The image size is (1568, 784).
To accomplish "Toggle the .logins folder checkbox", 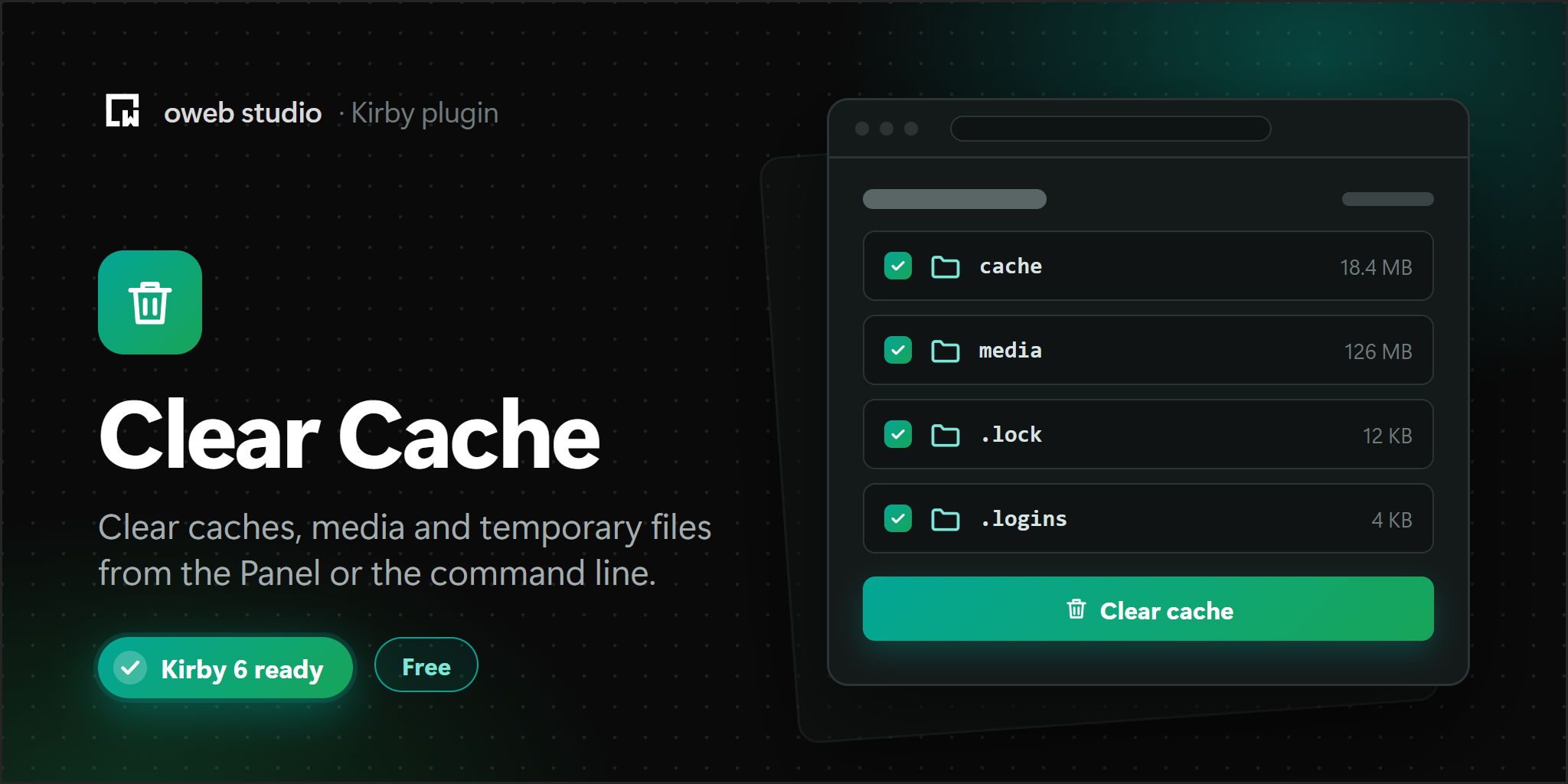I will (898, 518).
